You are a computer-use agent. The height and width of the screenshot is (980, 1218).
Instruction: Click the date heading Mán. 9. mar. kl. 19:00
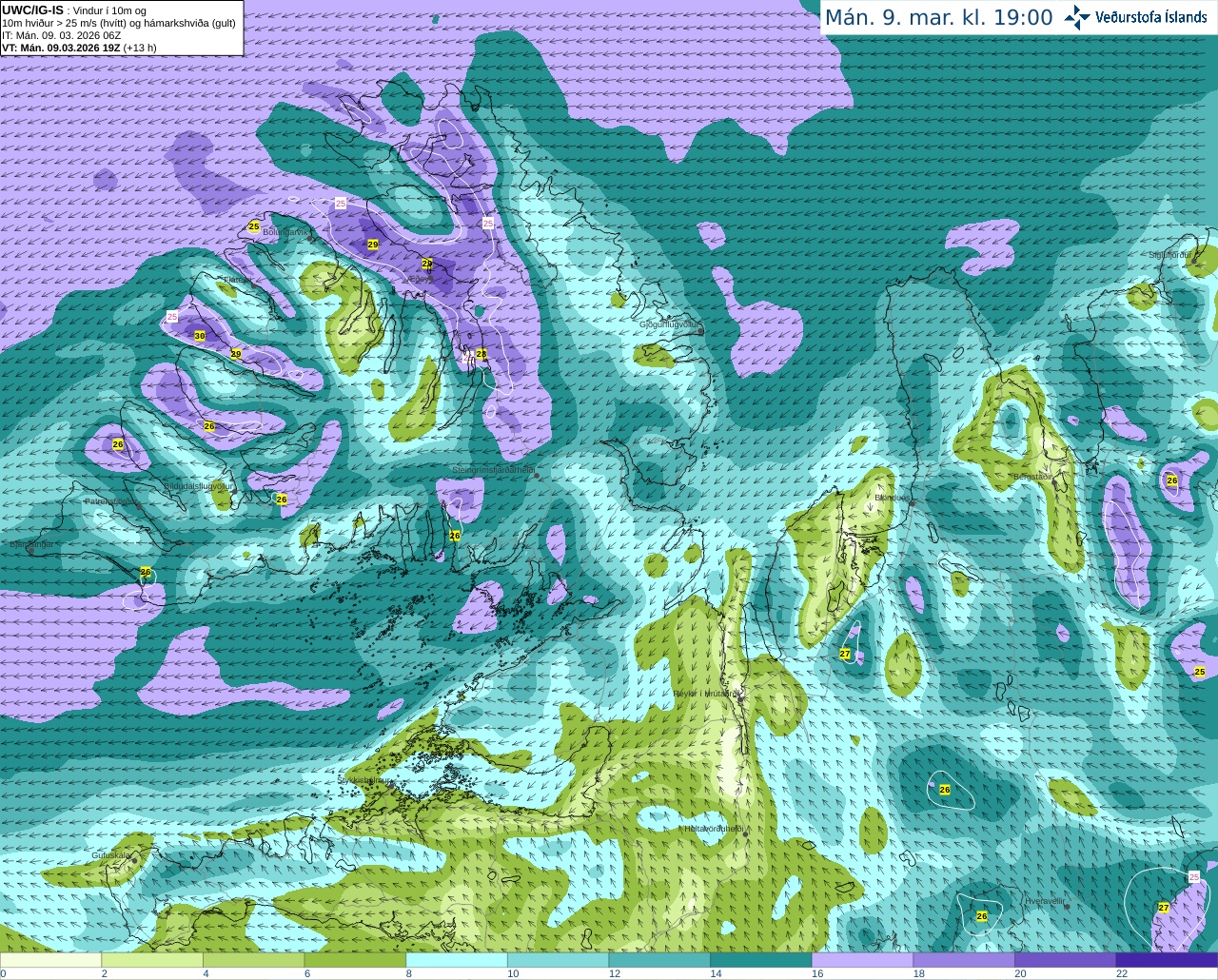[x=938, y=18]
